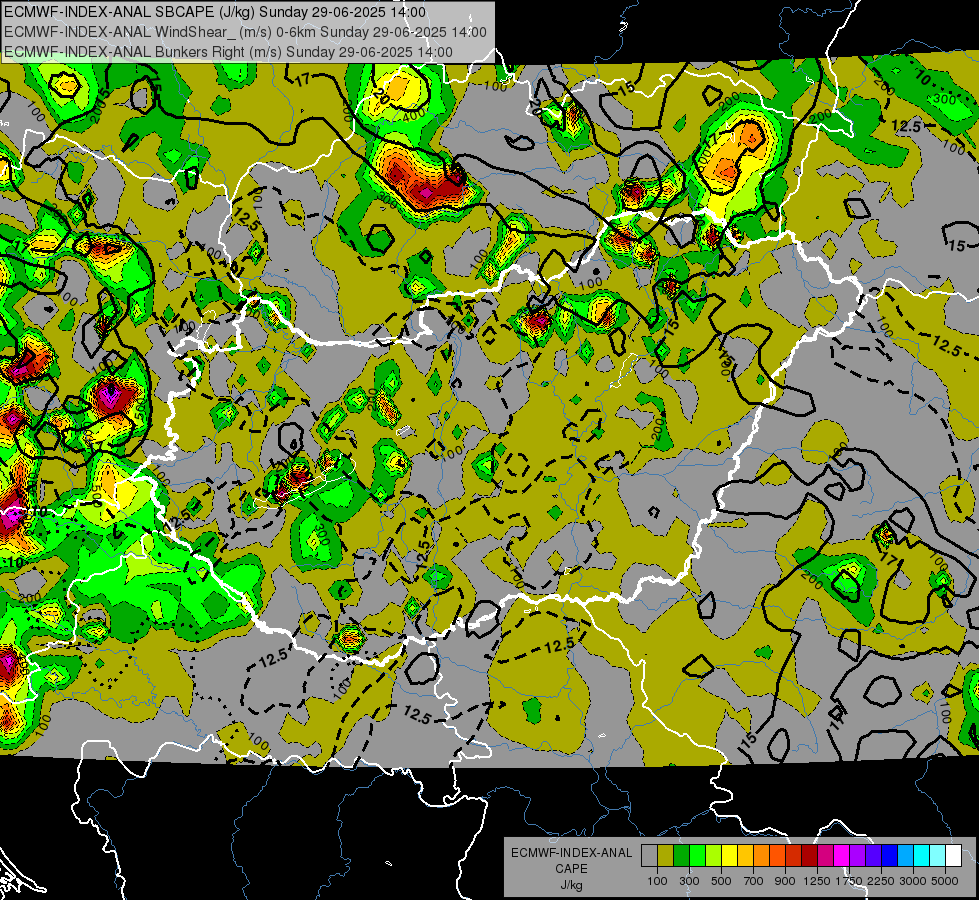
Task: Select the 2250 legend scale value
Action: pyautogui.click(x=881, y=881)
